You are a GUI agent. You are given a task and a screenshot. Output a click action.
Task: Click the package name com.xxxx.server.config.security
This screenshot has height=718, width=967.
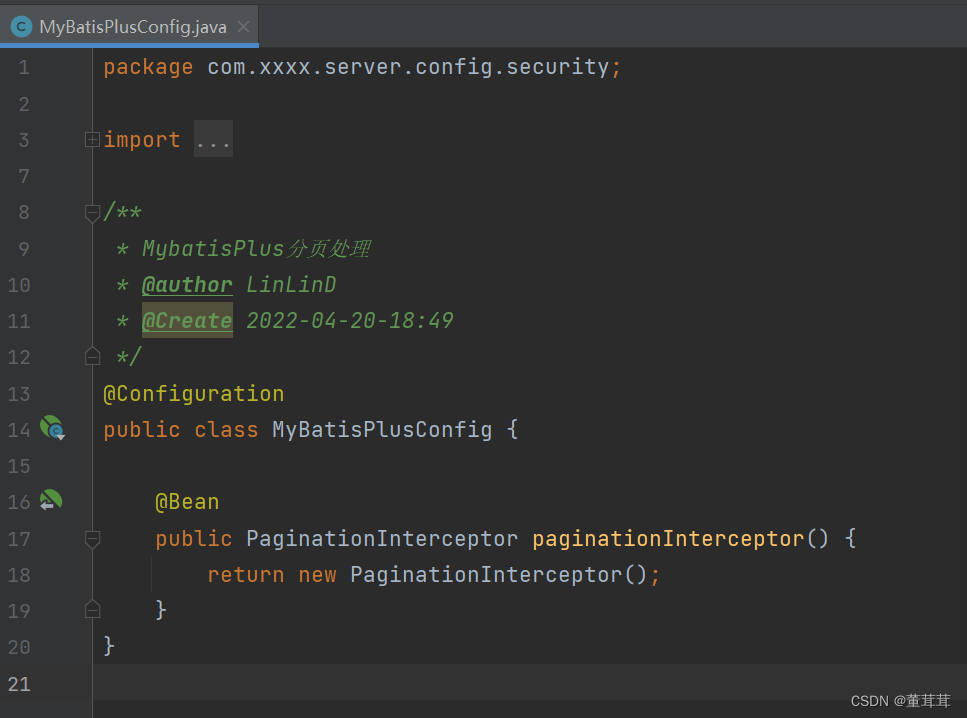[408, 67]
